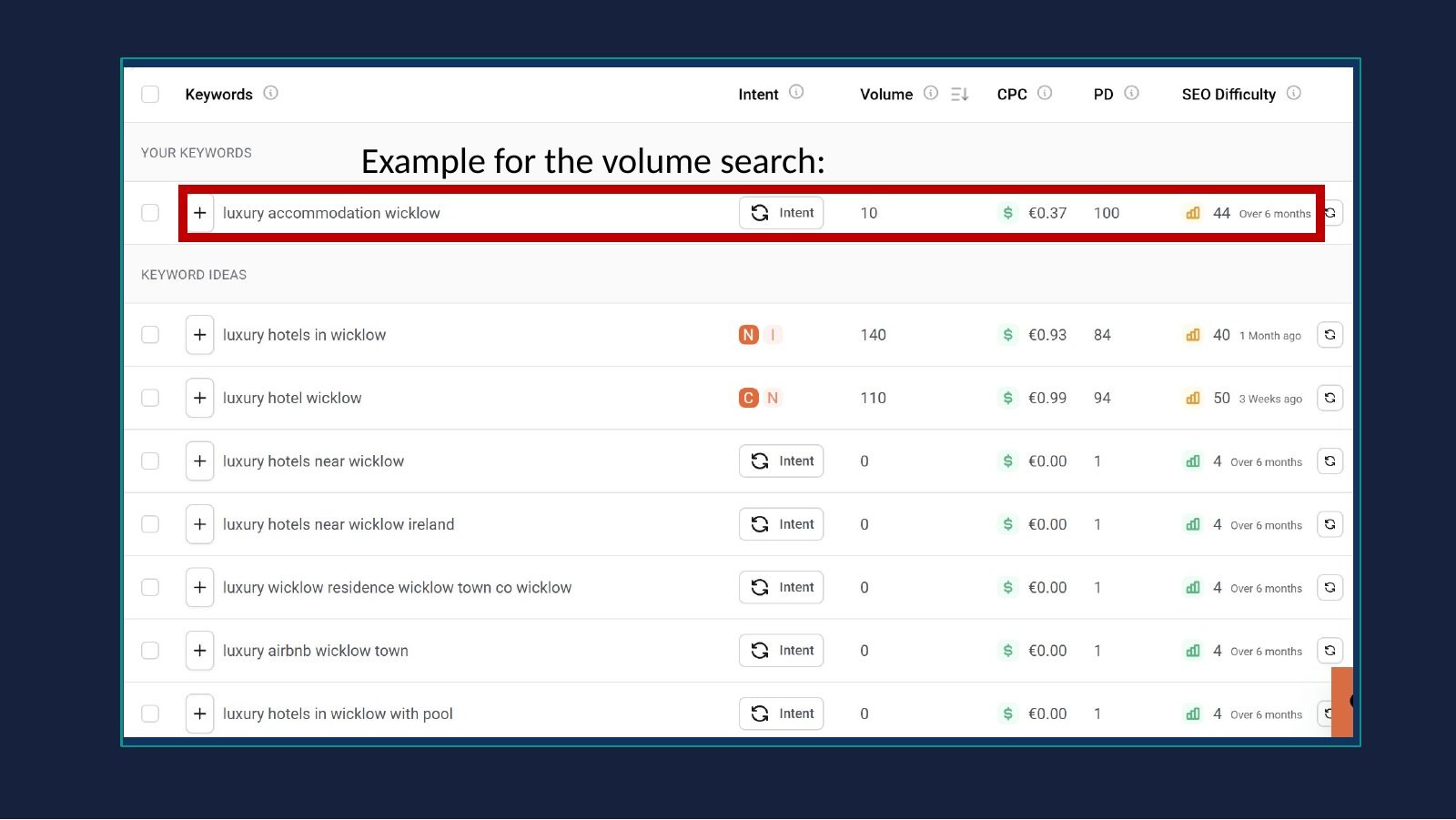Load Intent for luxury hotels near wicklow ireland
Screen dimensions: 1456x820
pos(782,524)
